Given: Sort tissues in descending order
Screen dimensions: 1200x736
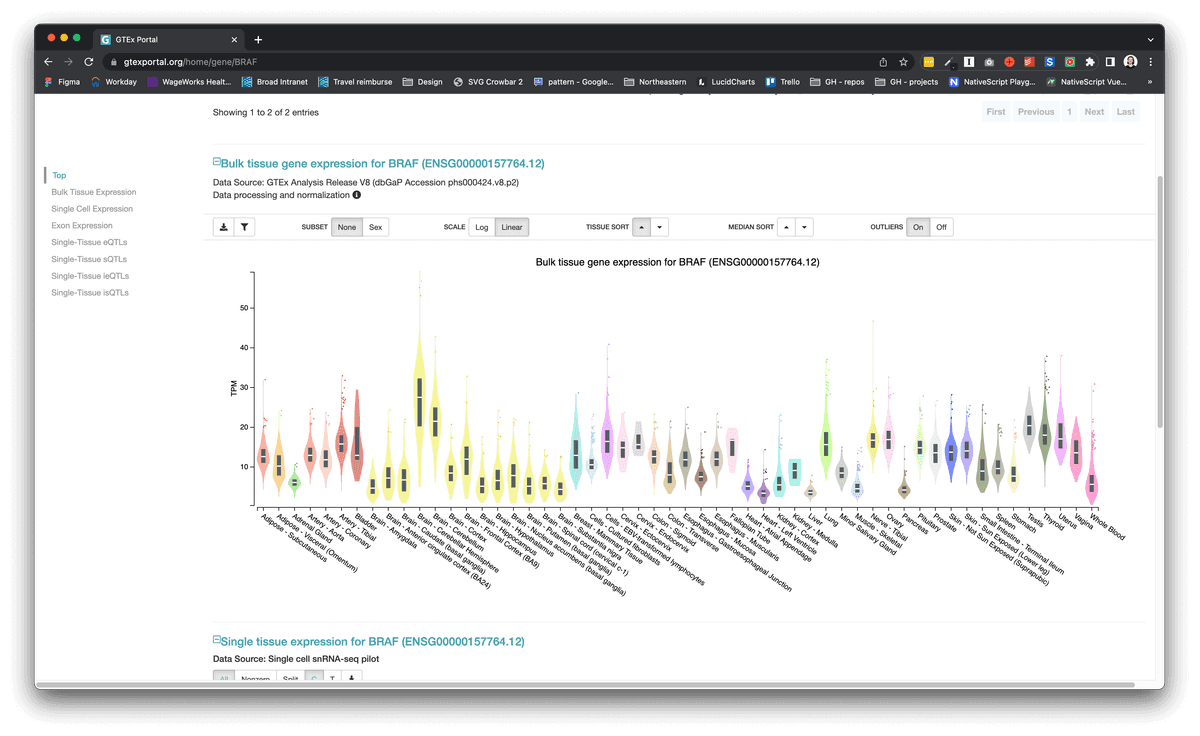Looking at the screenshot, I should pos(660,227).
